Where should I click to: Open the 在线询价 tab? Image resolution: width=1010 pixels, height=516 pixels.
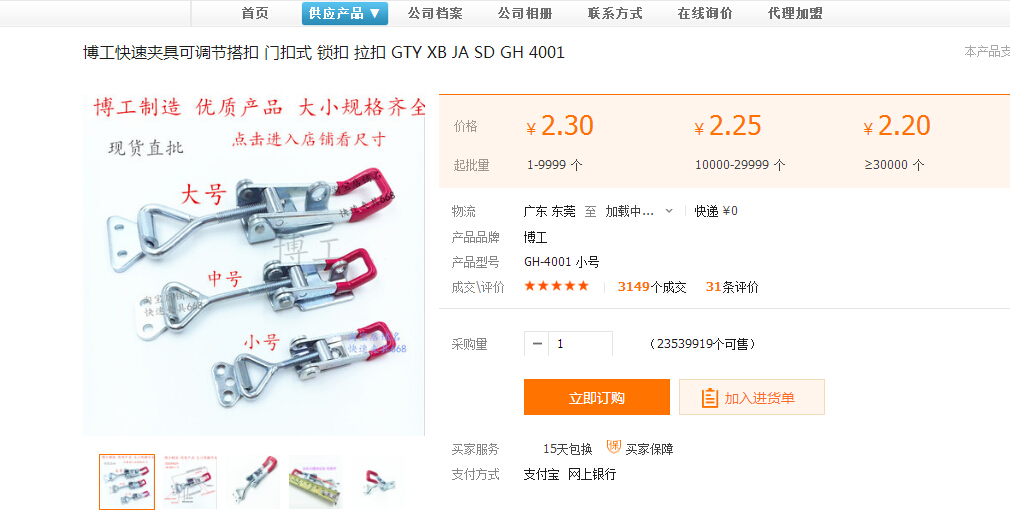click(705, 14)
